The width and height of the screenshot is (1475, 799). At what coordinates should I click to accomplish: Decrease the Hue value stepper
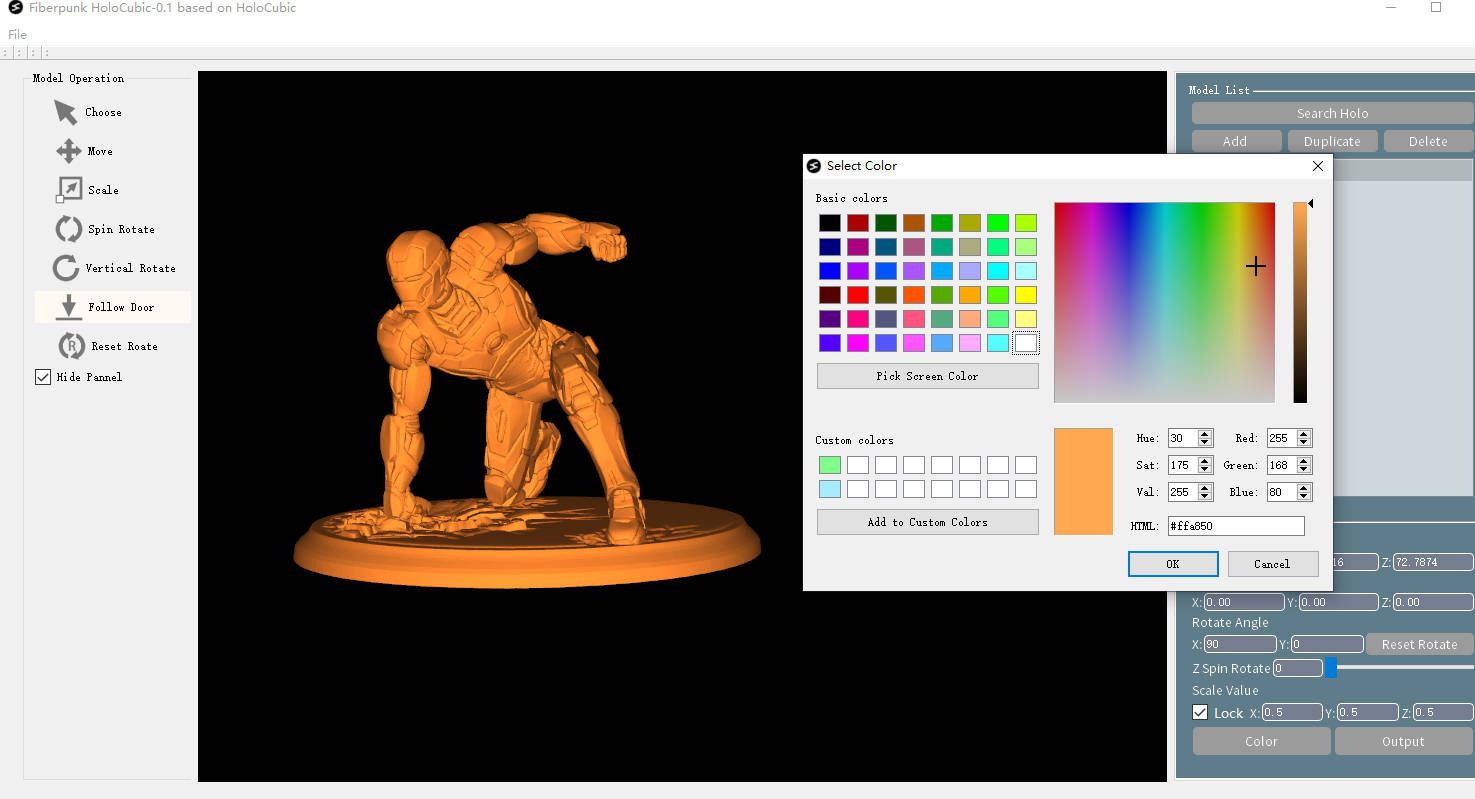pos(1205,442)
